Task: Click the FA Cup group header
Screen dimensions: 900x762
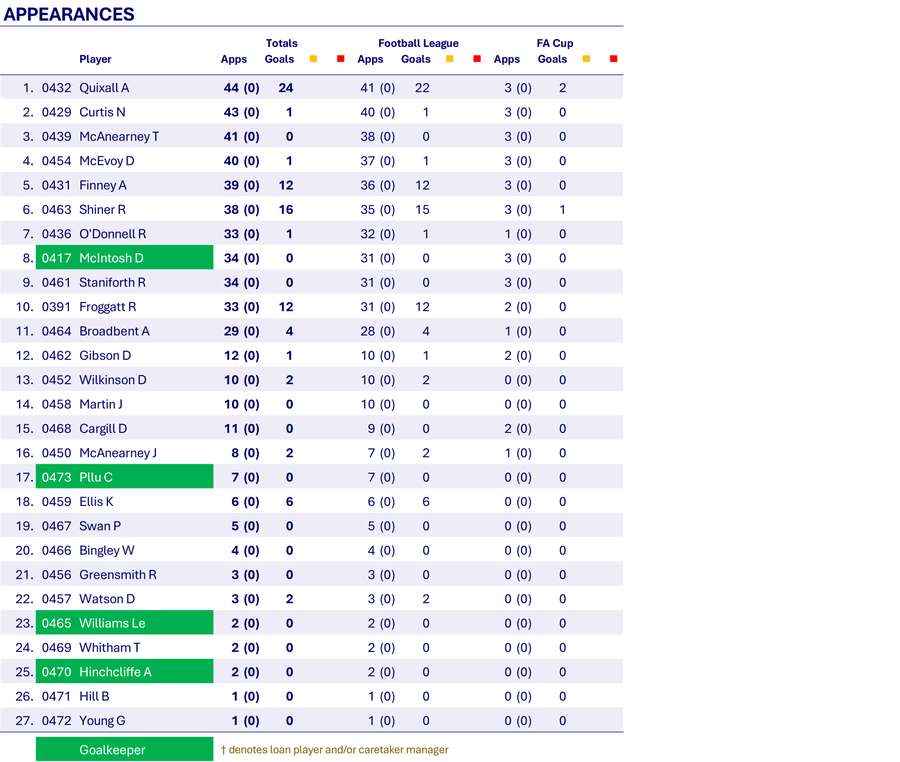Action: click(555, 43)
